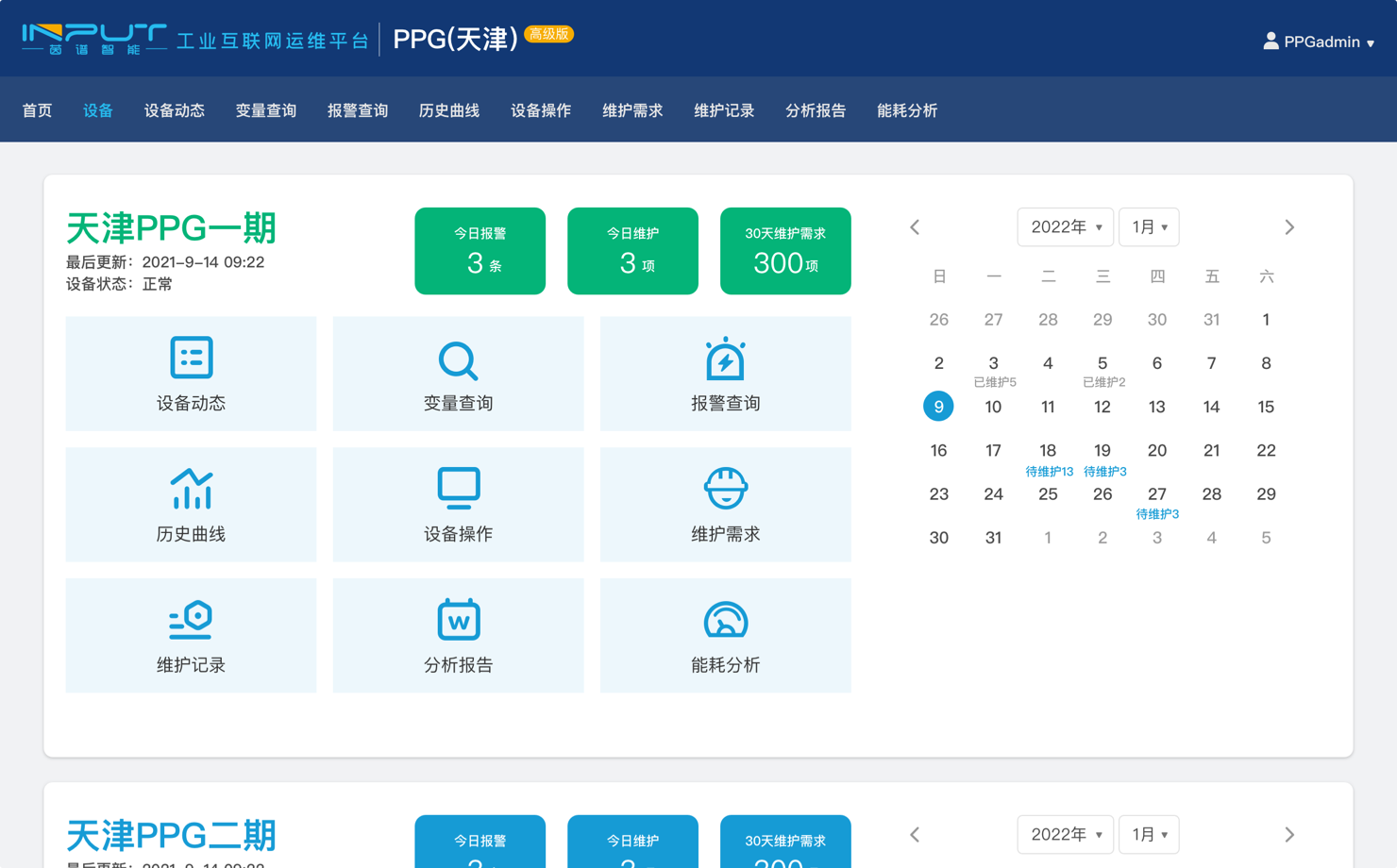Click PPG(天津) header title
Viewport: 1397px width, 868px height.
(455, 39)
